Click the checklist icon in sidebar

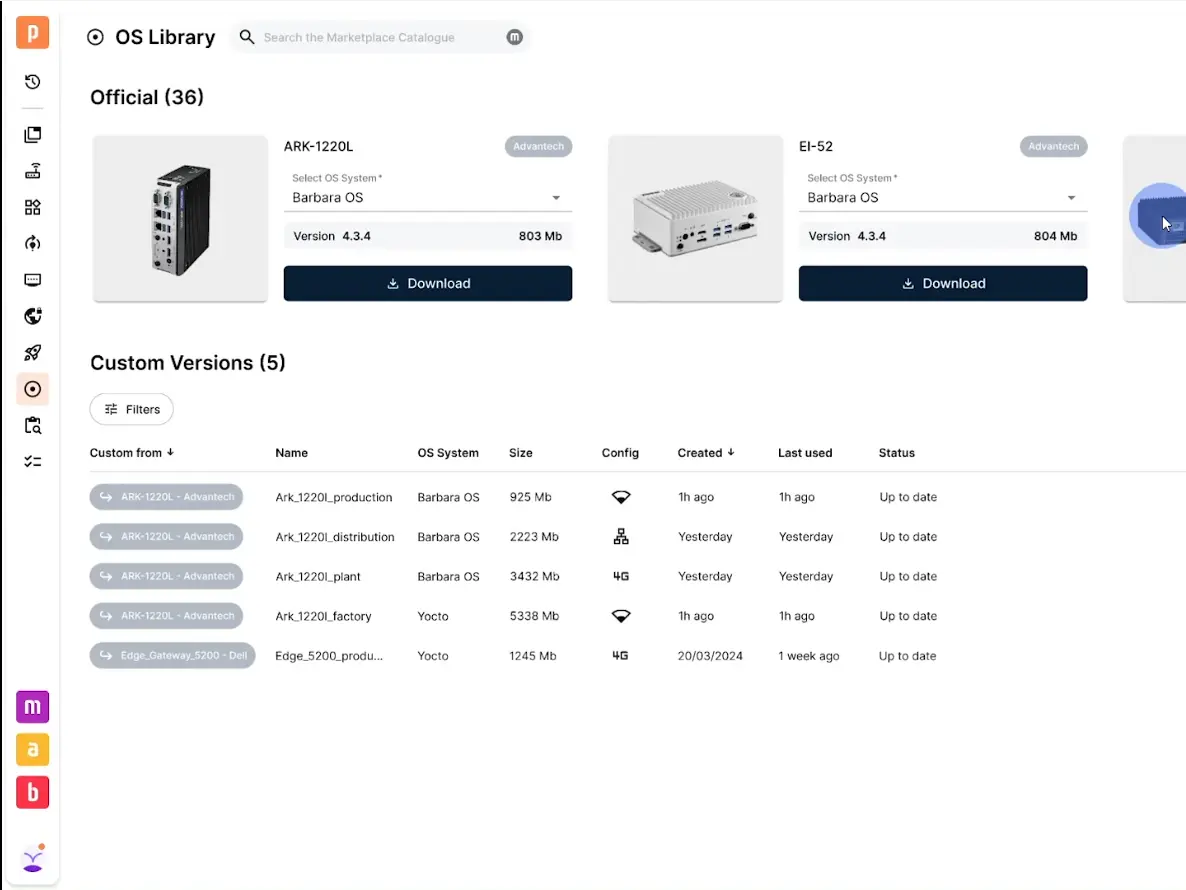coord(33,461)
